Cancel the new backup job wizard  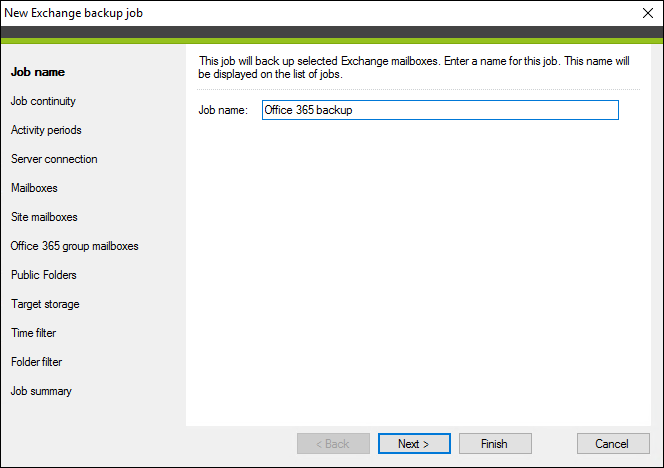[x=613, y=443]
